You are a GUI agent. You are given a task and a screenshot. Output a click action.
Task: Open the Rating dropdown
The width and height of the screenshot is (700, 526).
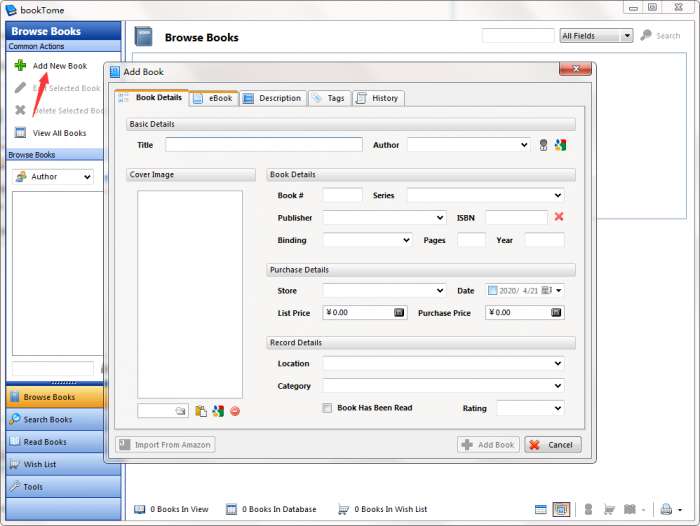point(557,408)
